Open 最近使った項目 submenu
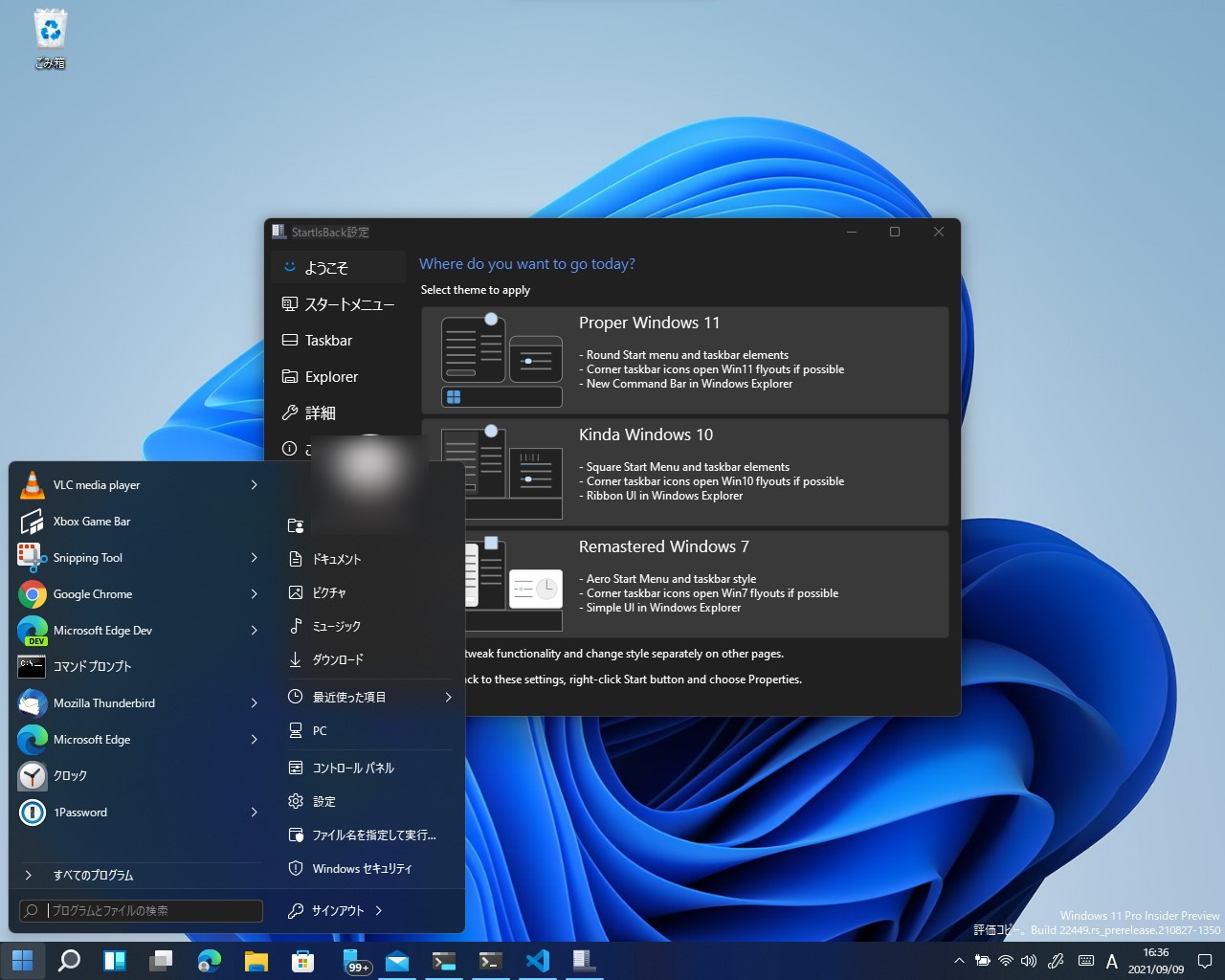This screenshot has width=1225, height=980. click(x=369, y=697)
